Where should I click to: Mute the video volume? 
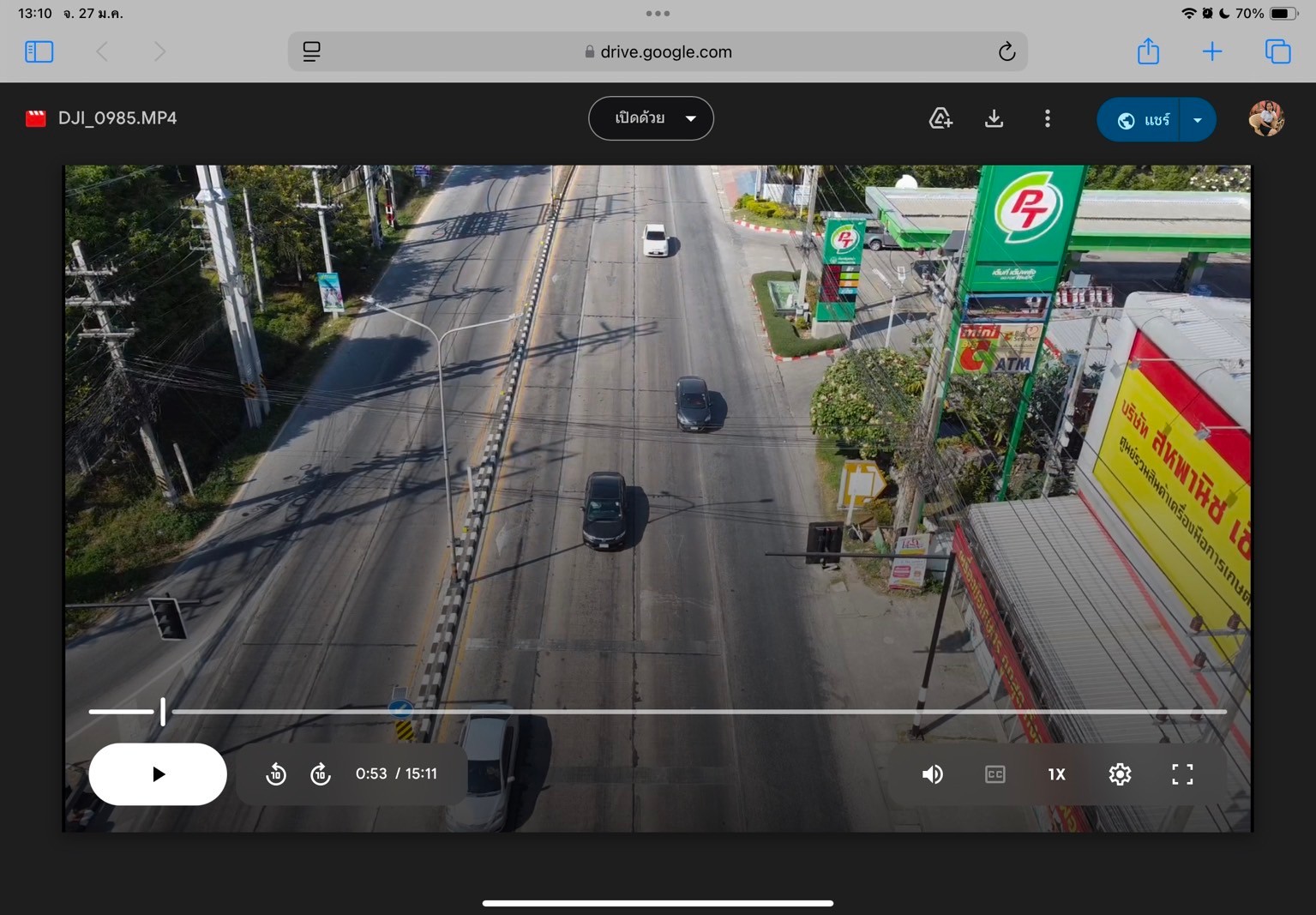pos(932,774)
